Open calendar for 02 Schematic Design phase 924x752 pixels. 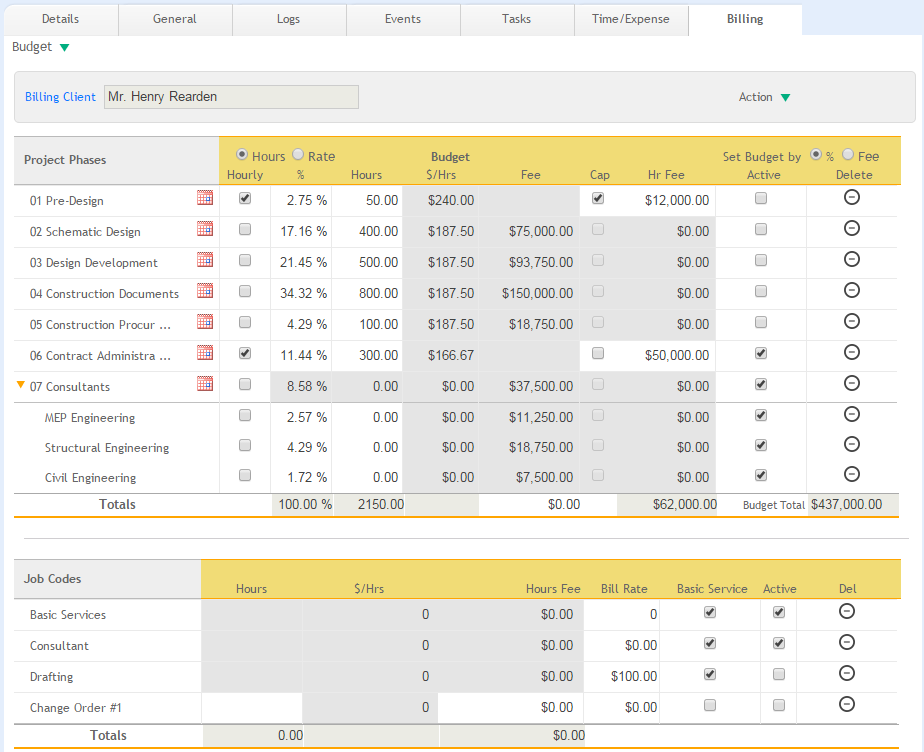[x=205, y=229]
